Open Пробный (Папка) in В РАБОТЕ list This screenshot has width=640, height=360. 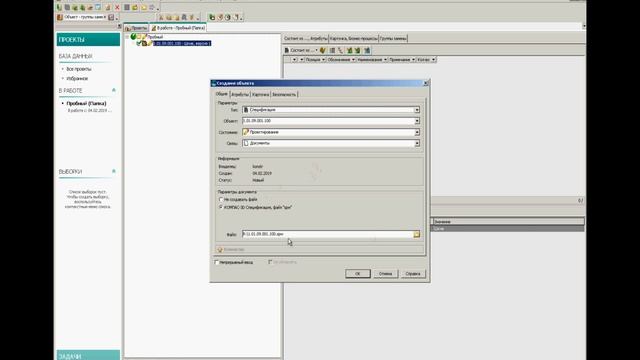[86, 104]
